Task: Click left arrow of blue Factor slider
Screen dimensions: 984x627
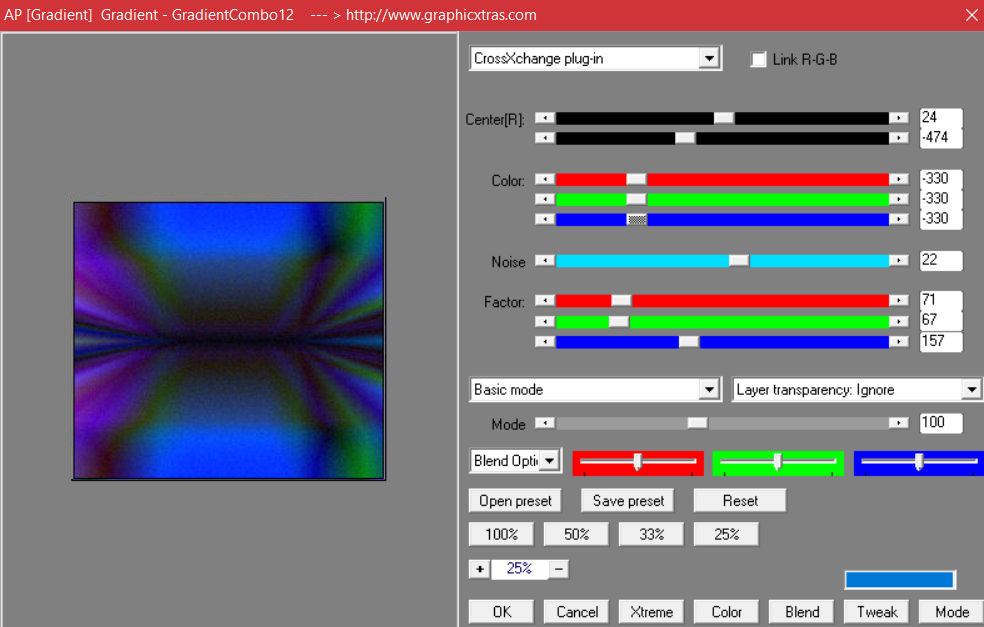Action: pos(545,342)
